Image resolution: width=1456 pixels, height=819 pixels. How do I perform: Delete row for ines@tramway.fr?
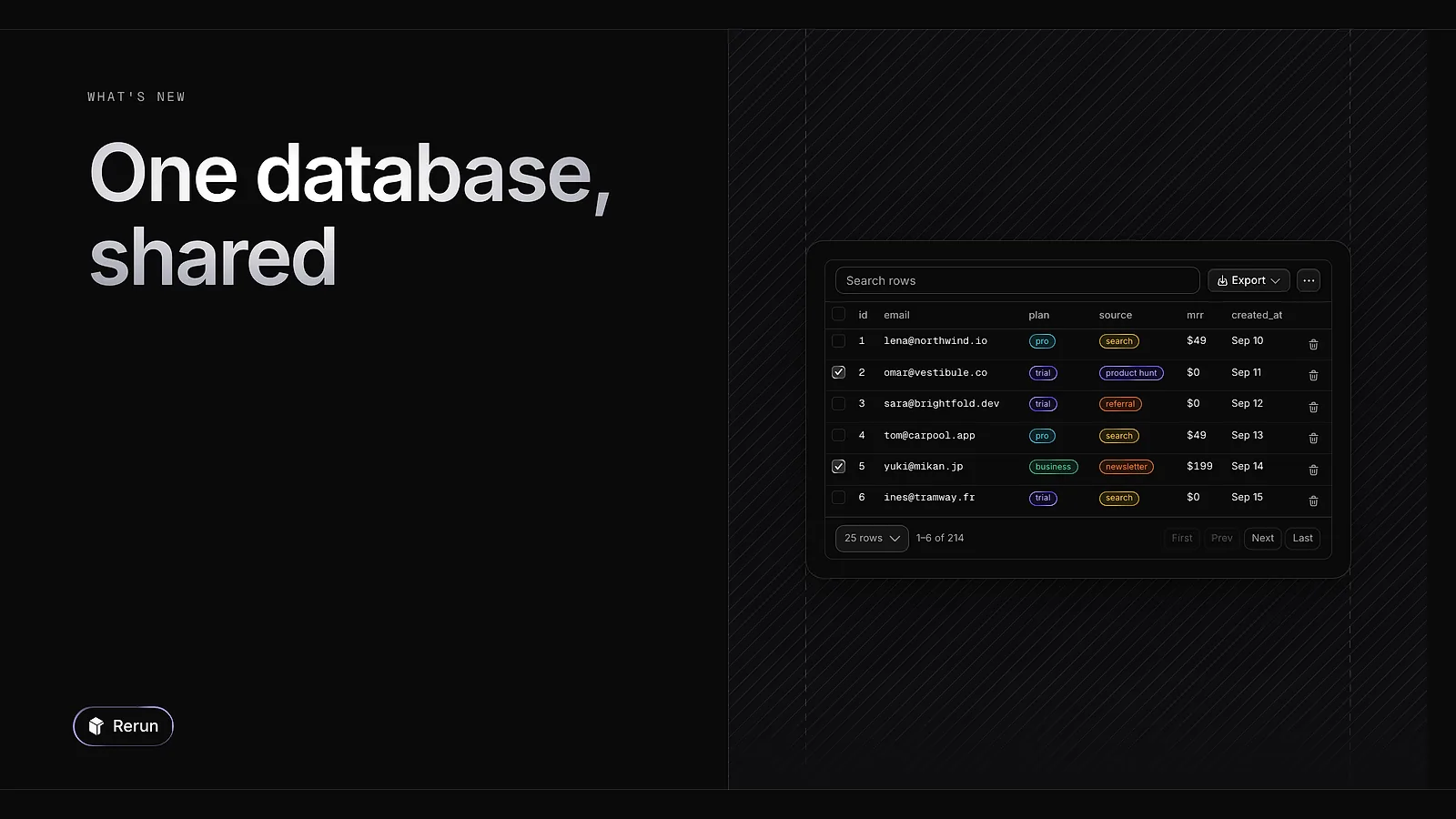pos(1313,500)
